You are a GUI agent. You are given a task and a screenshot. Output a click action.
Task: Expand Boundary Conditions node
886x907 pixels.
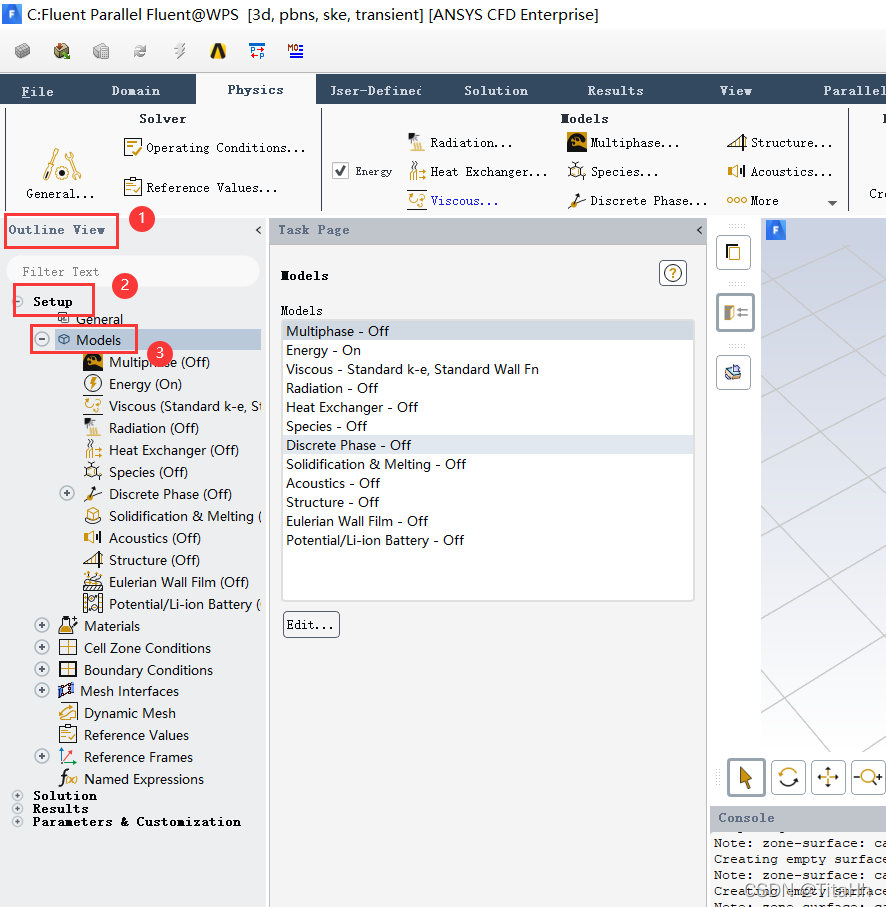[42, 669]
